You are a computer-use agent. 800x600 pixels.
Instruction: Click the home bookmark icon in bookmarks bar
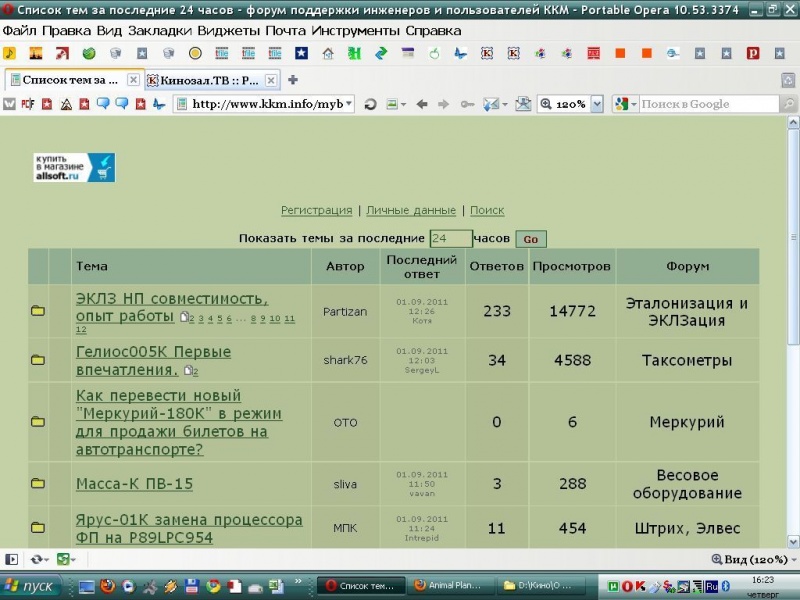click(x=327, y=53)
